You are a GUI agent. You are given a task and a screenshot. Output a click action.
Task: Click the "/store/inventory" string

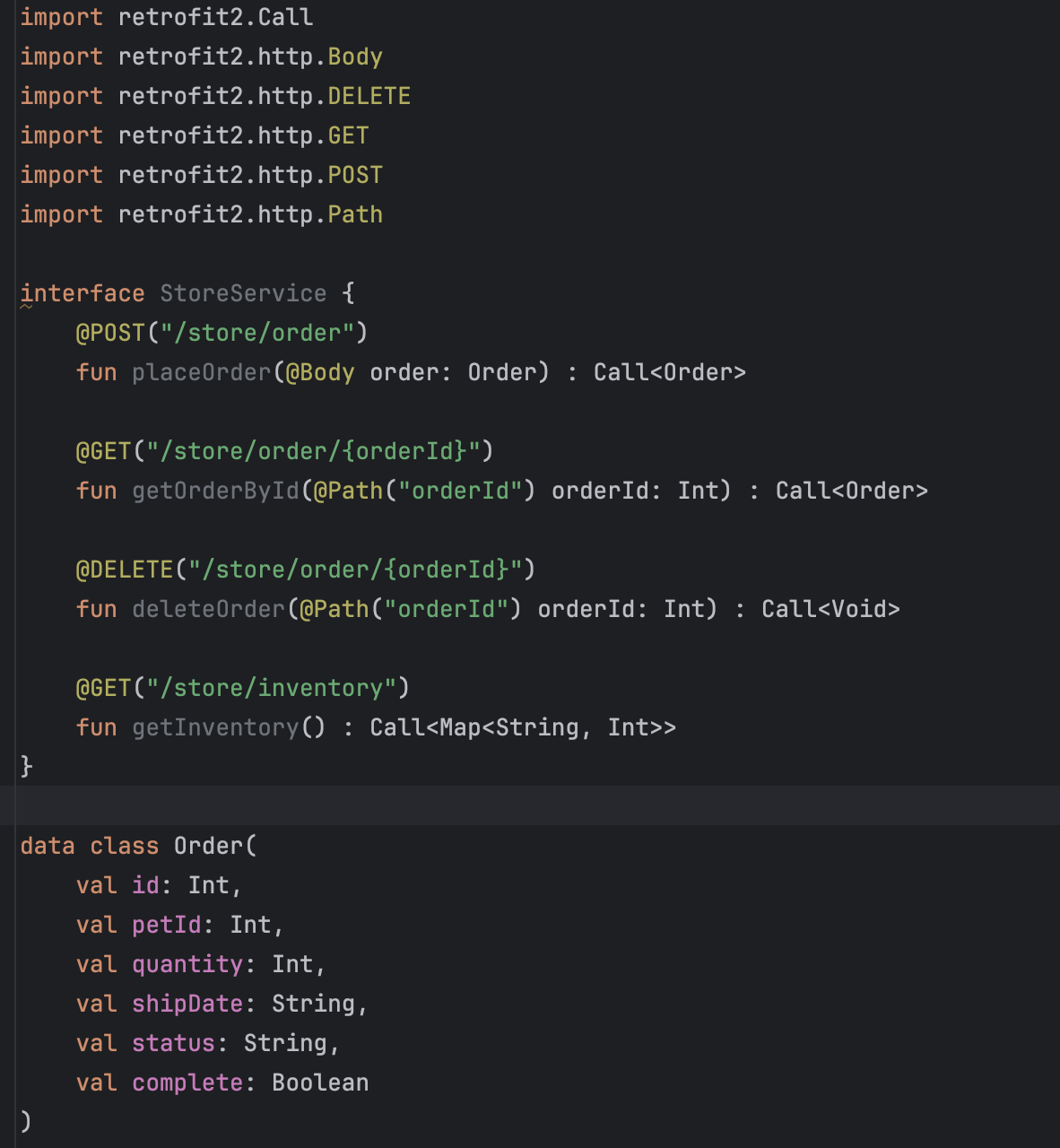coord(272,688)
